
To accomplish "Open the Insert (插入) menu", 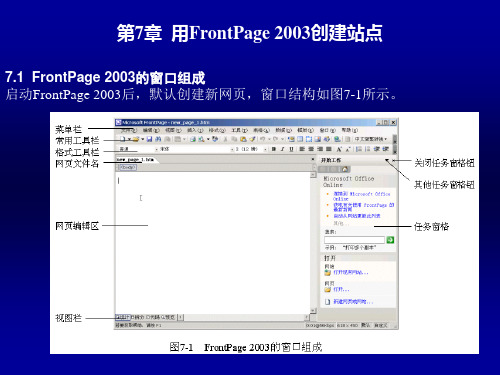I will 195,130.
